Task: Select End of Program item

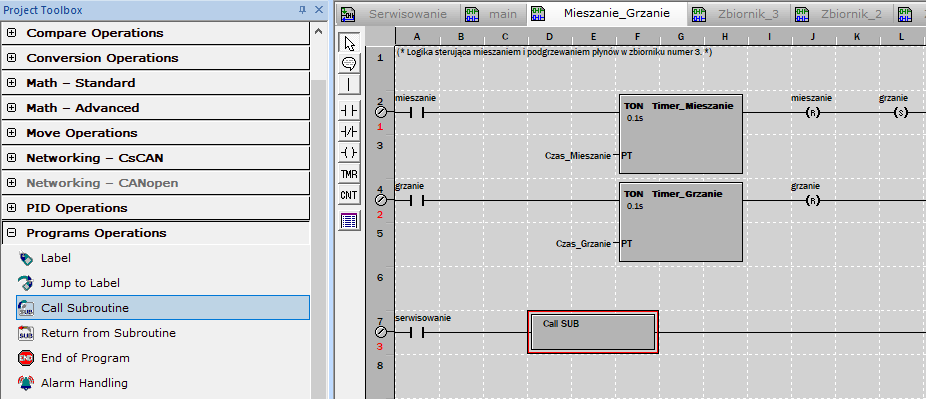Action: click(x=85, y=358)
